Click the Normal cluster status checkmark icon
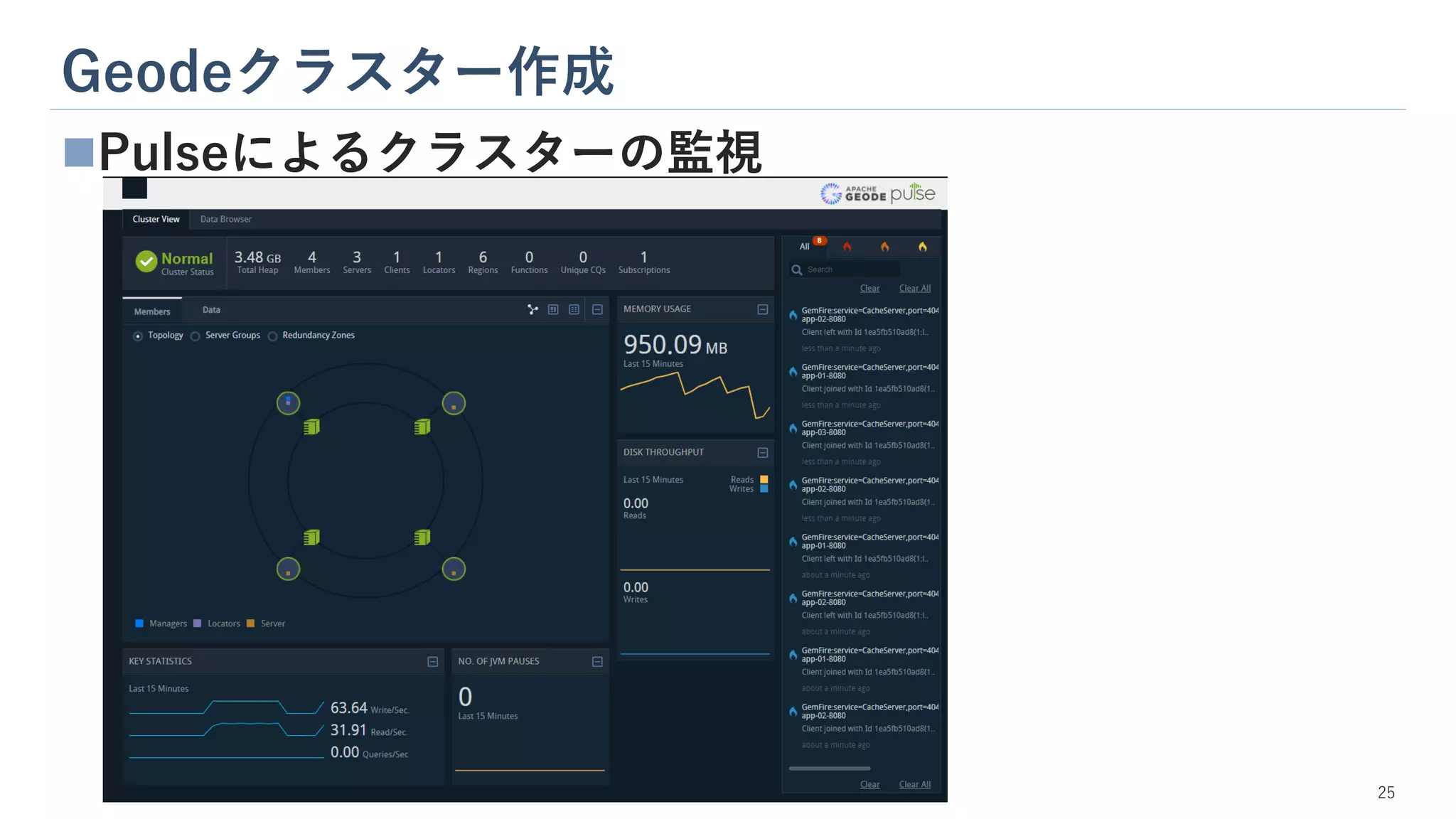The width and height of the screenshot is (1456, 819). 146,262
